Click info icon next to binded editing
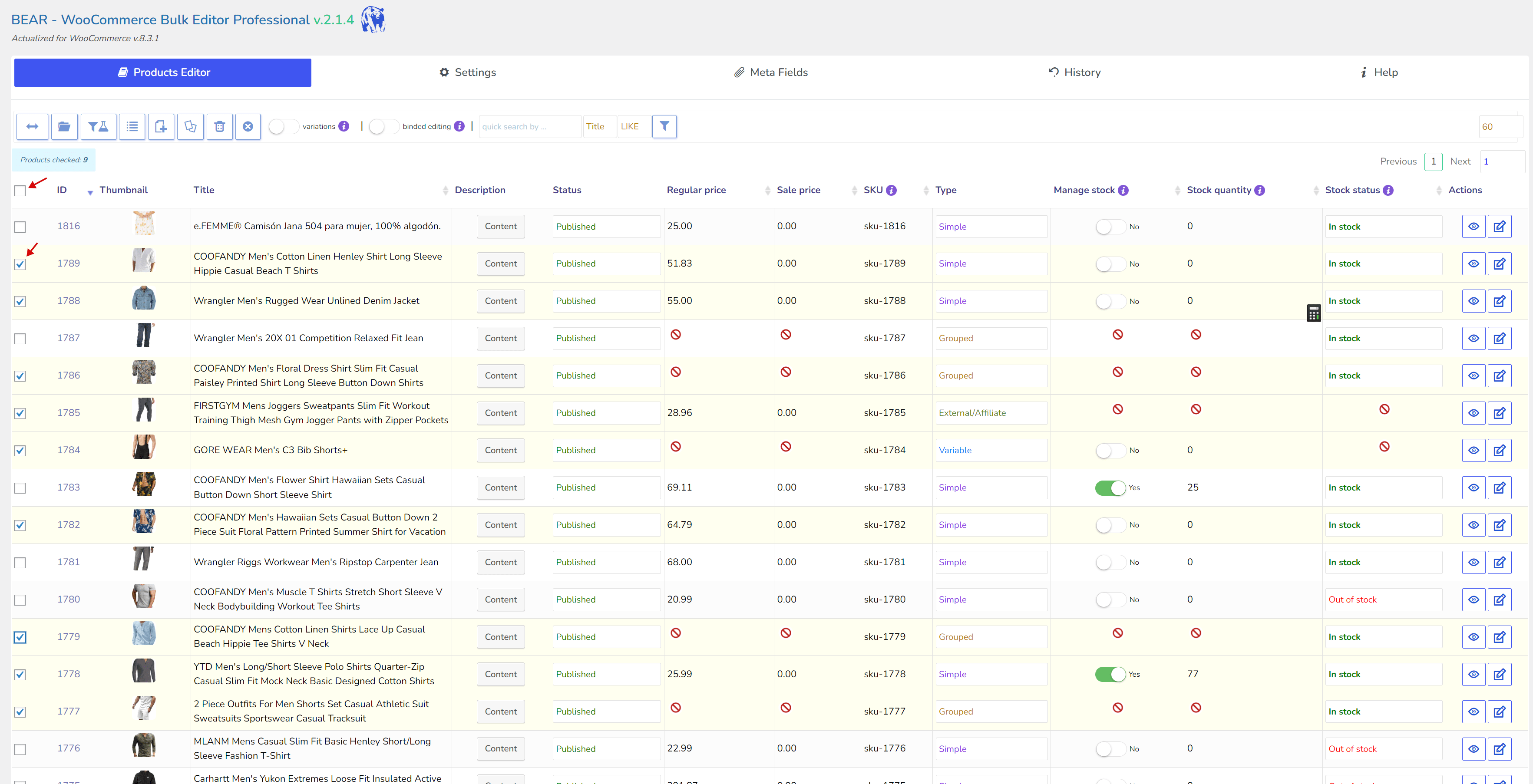This screenshot has width=1533, height=784. pyautogui.click(x=459, y=126)
